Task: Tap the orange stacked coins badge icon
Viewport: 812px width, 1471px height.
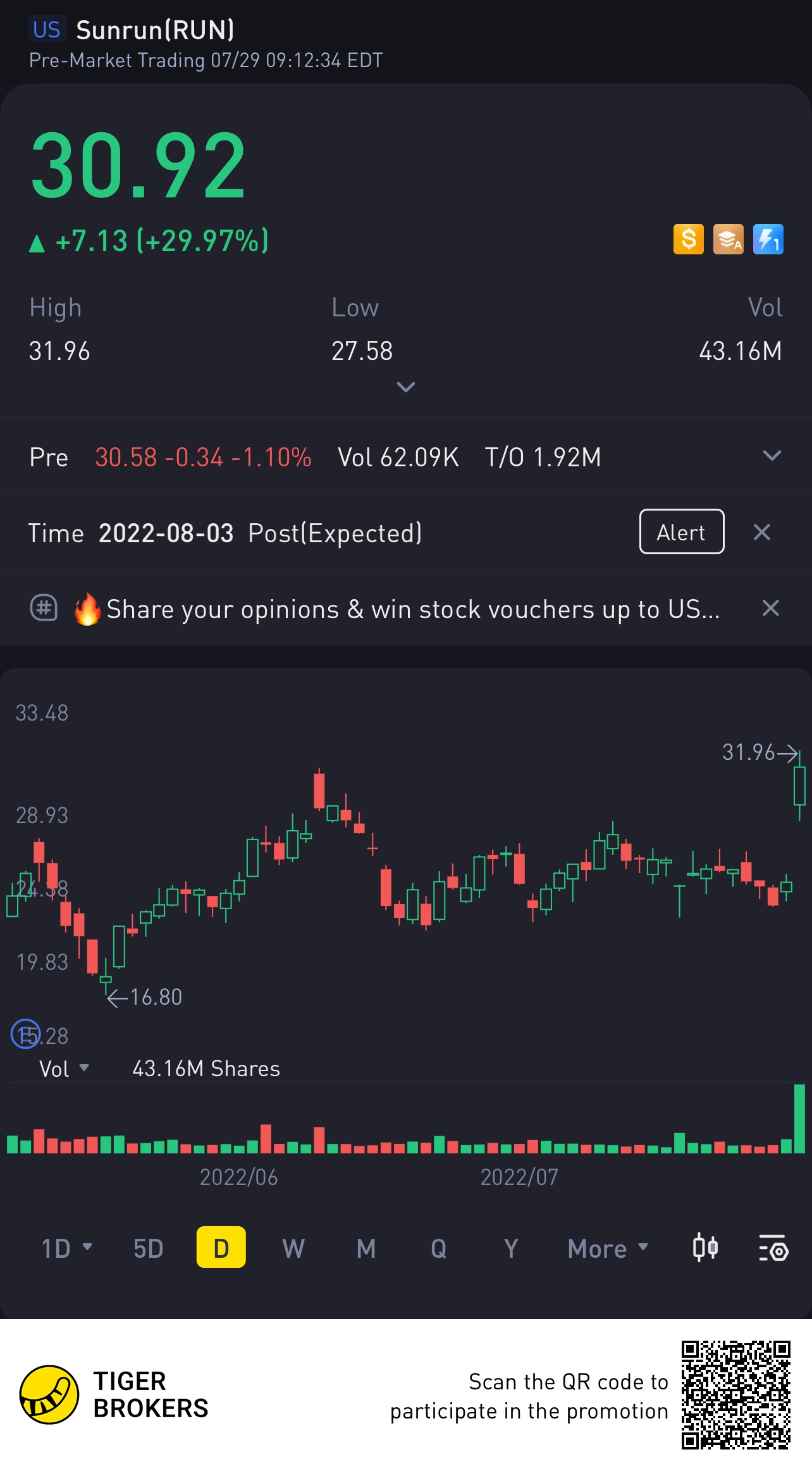Action: 728,239
